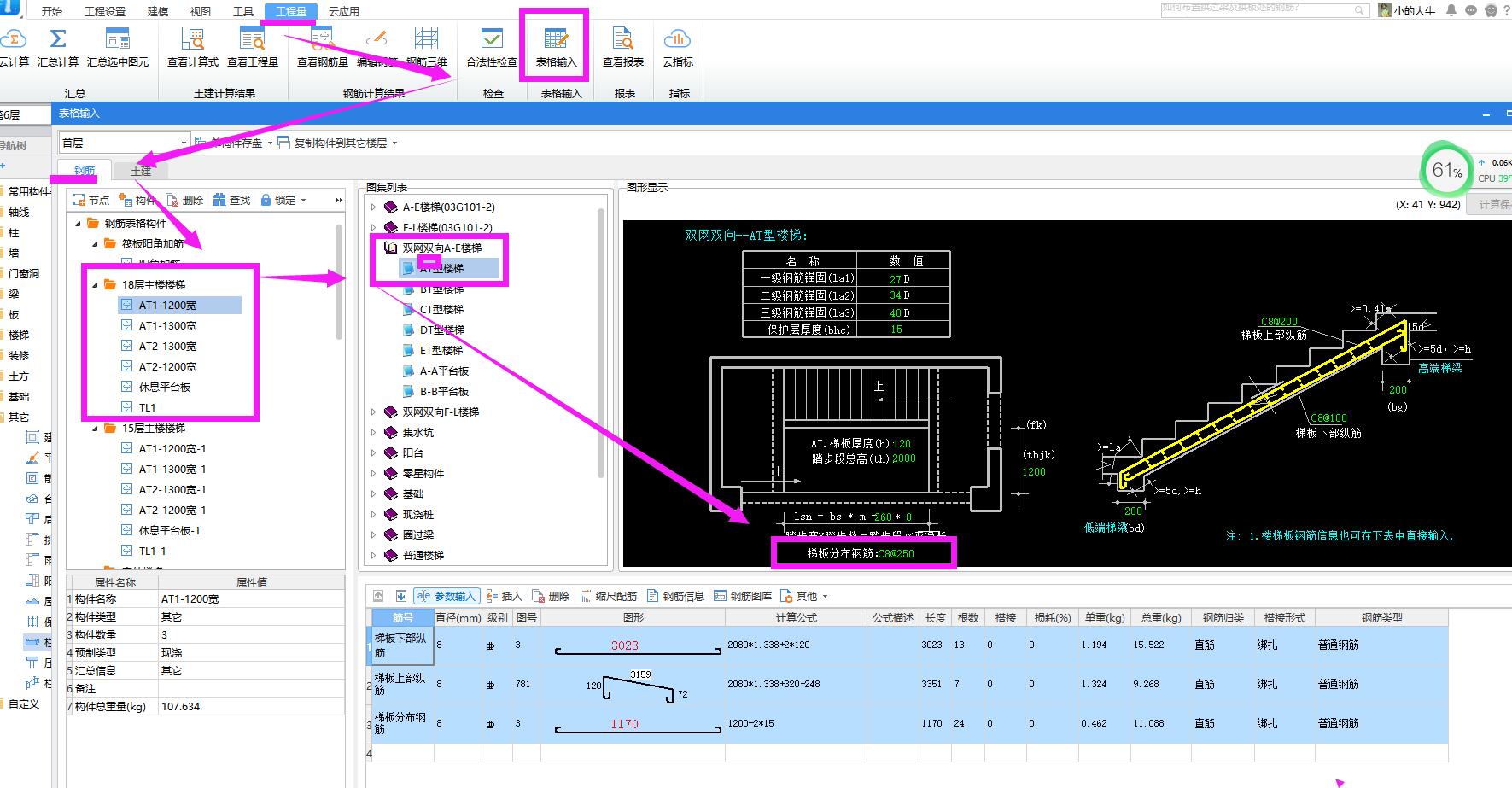The width and height of the screenshot is (1512, 788).
Task: Switch to the 建模 ribbon tab
Action: 158,11
